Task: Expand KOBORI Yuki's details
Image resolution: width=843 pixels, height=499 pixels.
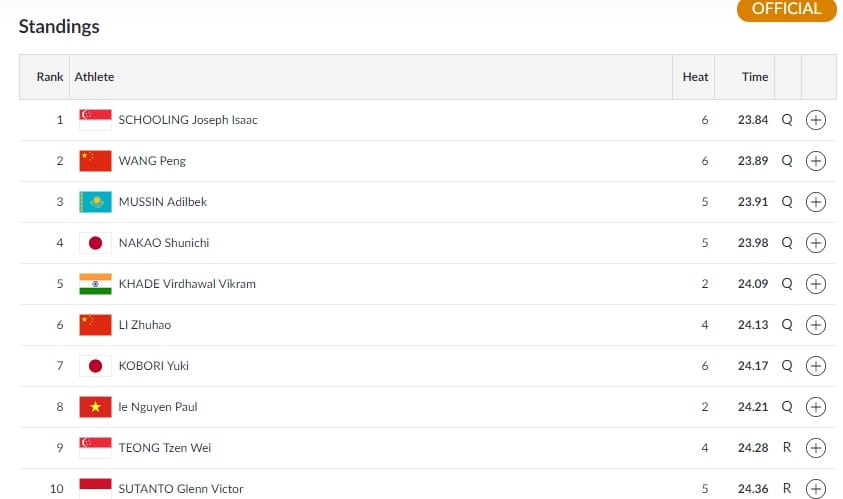Action: (x=816, y=366)
